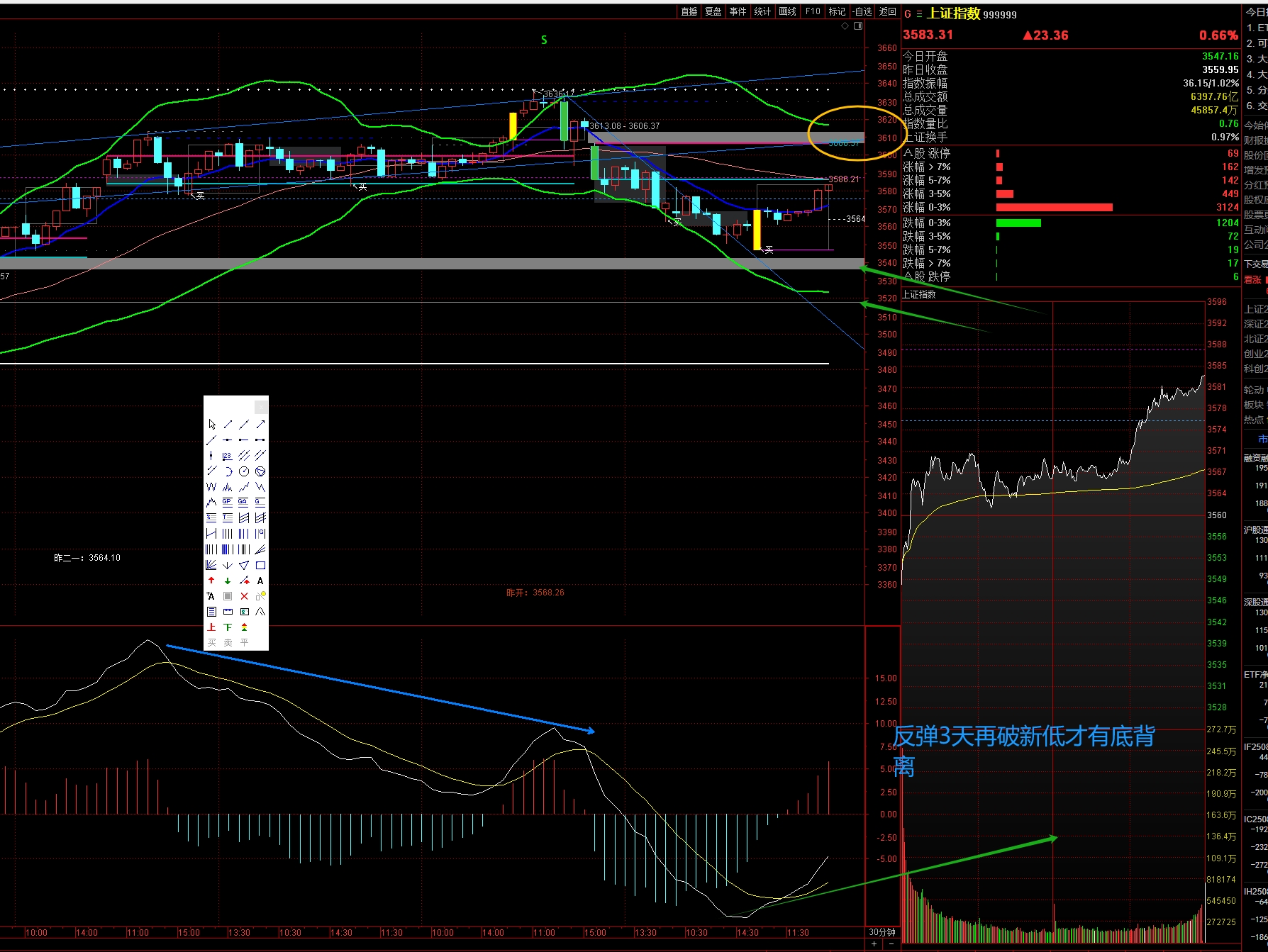Click the red 涨幅 0-3% bar

1055,207
